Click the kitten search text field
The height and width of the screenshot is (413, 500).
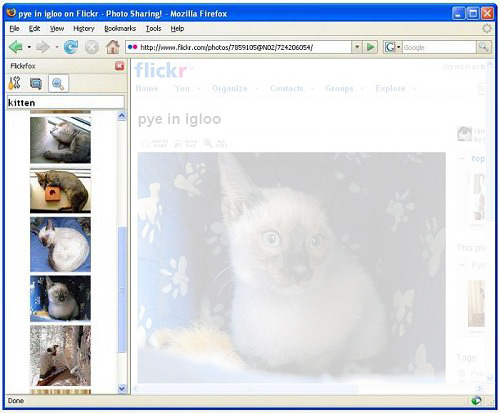pyautogui.click(x=66, y=102)
